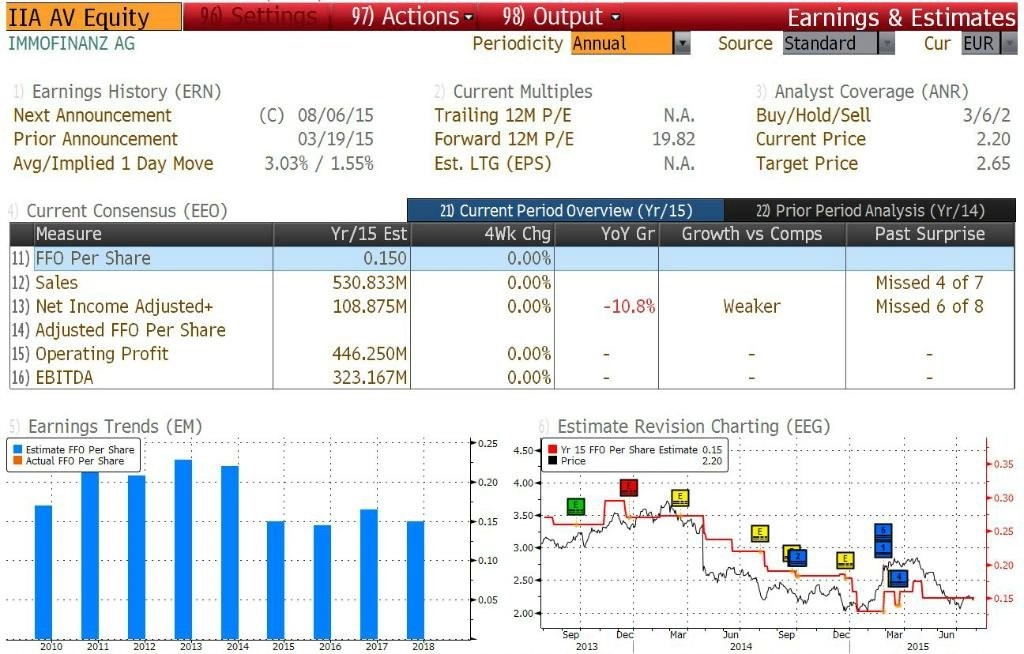Expand the currency EUR dropdown arrow
Image resolution: width=1024 pixels, height=654 pixels.
[1010, 44]
